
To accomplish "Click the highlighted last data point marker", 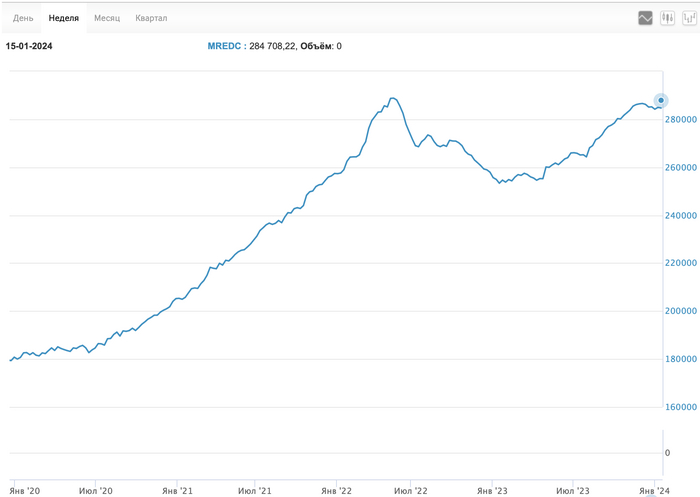I will tap(661, 100).
